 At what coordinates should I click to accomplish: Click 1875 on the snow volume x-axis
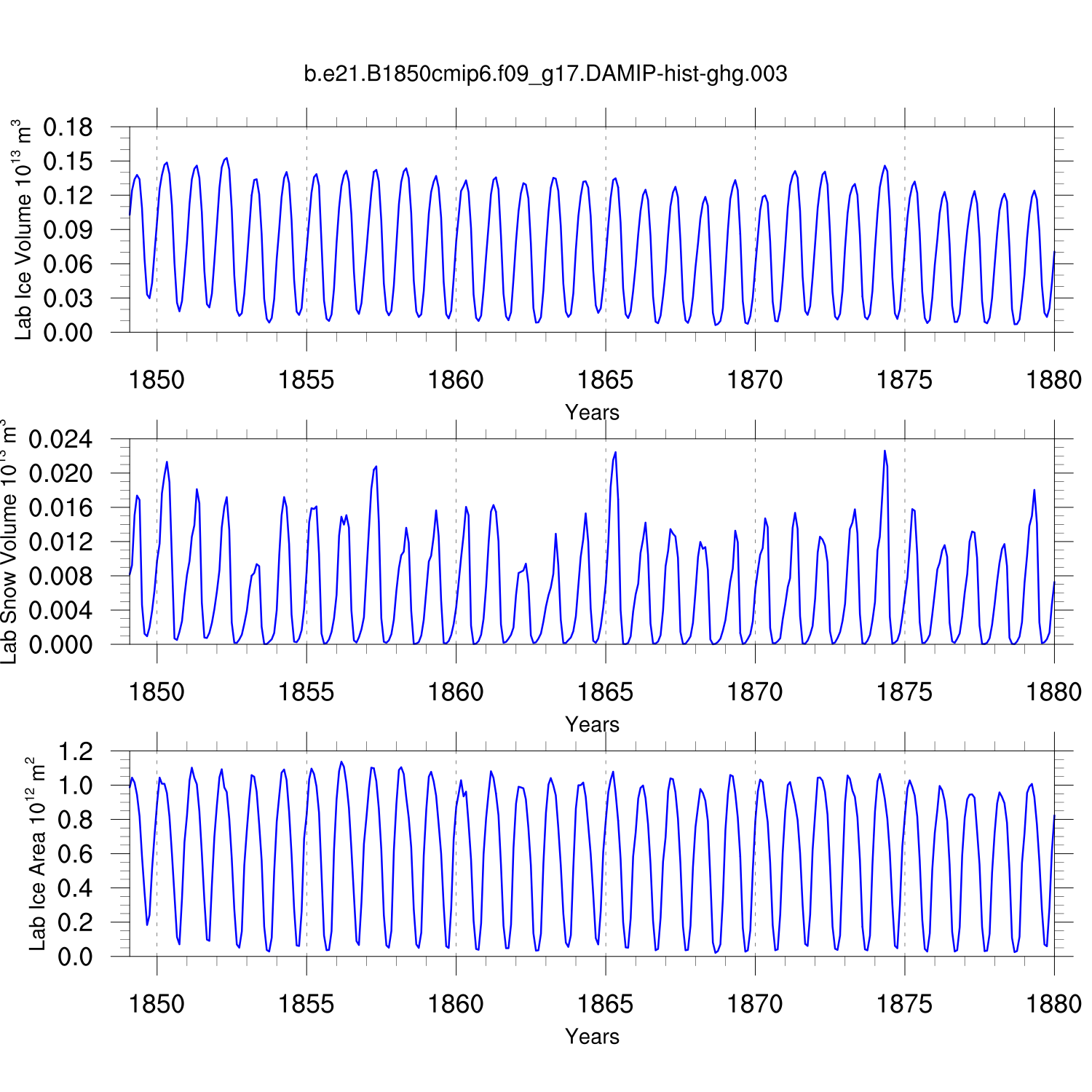coord(904,692)
